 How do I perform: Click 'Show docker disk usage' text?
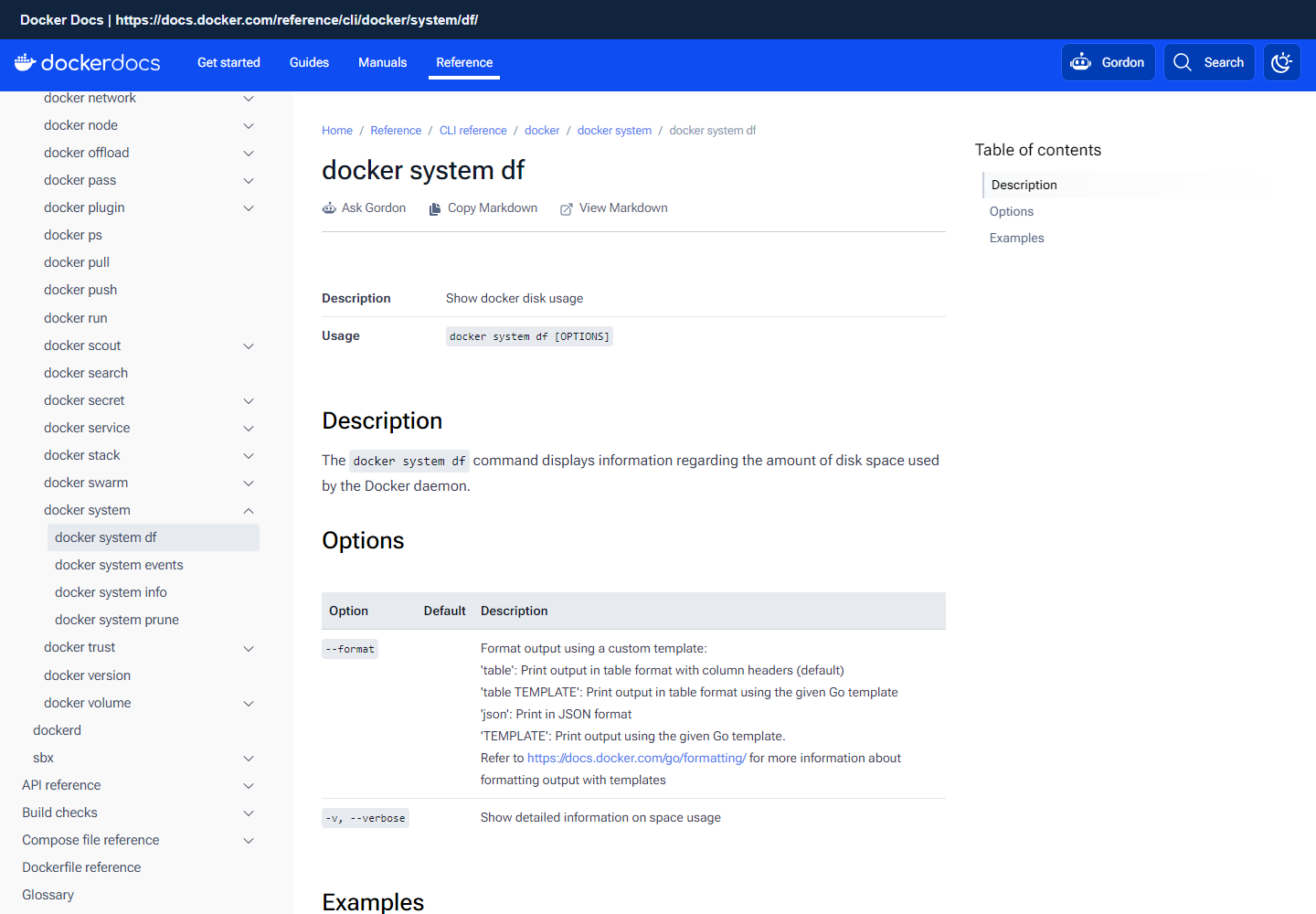(x=515, y=298)
